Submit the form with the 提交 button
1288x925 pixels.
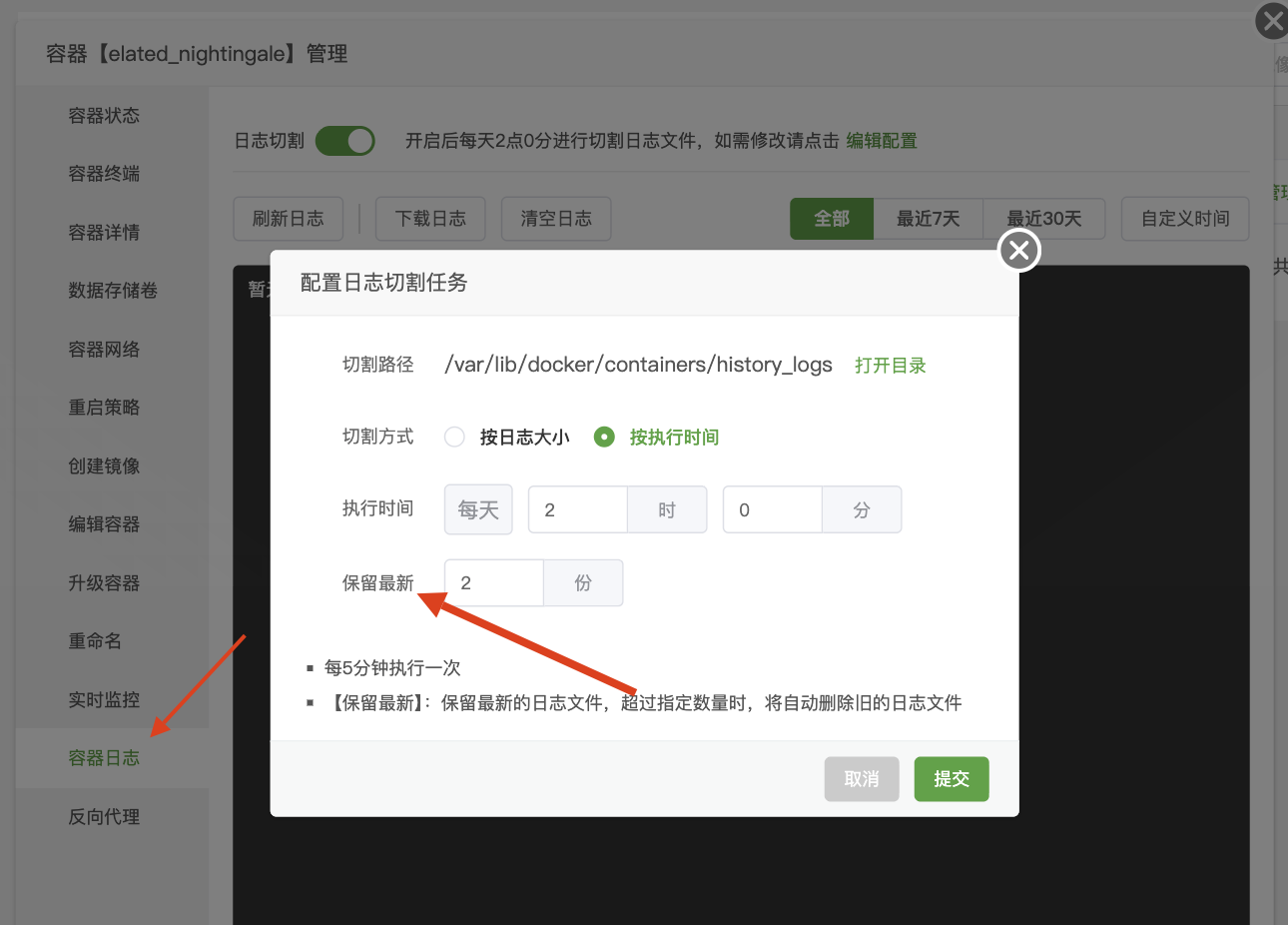tap(951, 778)
